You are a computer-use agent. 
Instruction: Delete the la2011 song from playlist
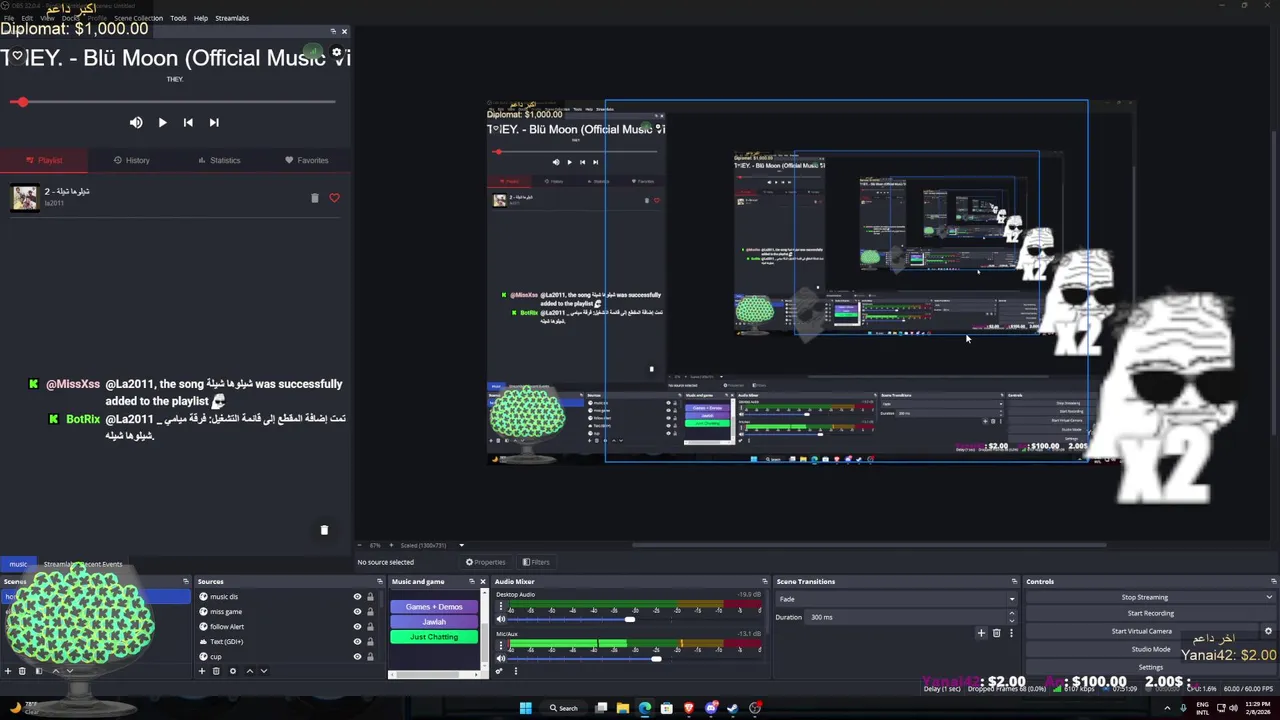(x=314, y=198)
